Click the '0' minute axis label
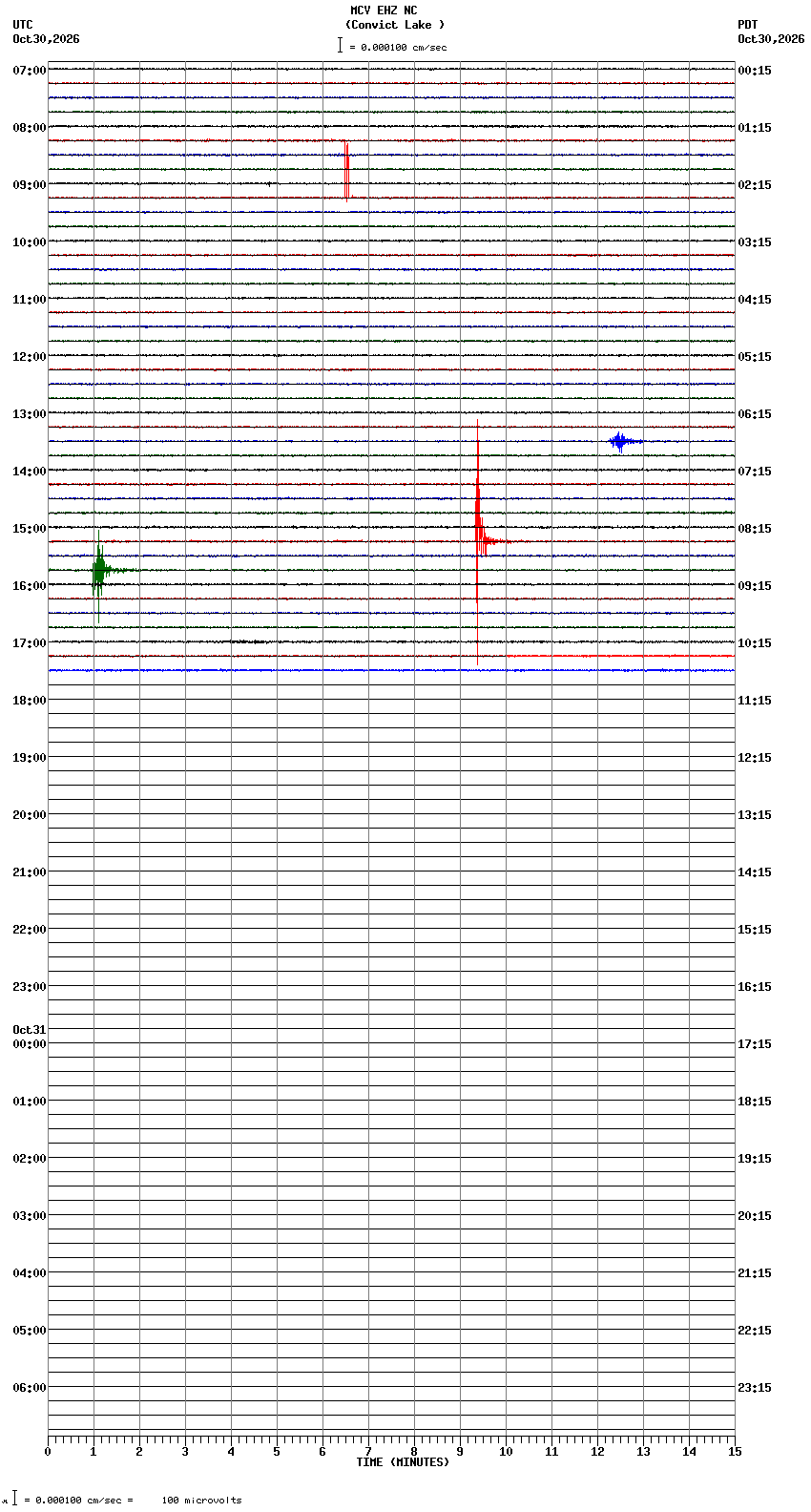The width and height of the screenshot is (811, 1512). pyautogui.click(x=48, y=1452)
